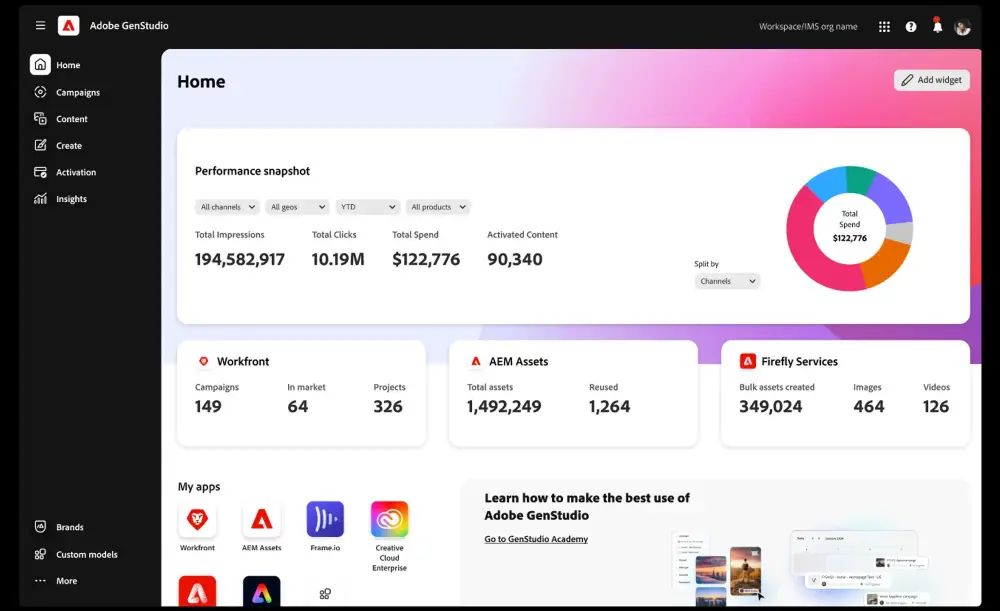Viewport: 1000px width, 611px height.
Task: Go to Insights in the sidebar
Action: [71, 199]
